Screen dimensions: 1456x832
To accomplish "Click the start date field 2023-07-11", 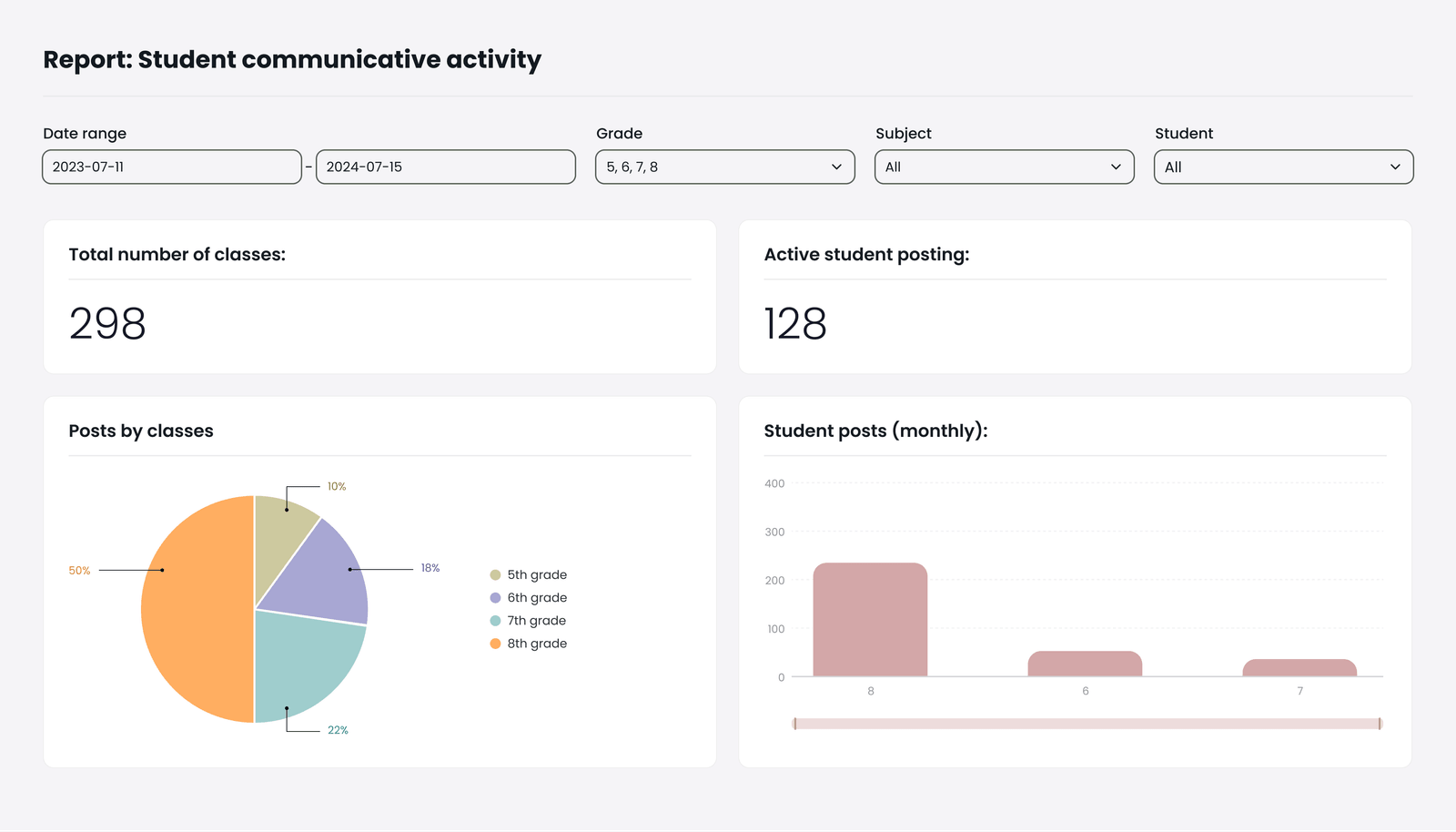I will [172, 167].
